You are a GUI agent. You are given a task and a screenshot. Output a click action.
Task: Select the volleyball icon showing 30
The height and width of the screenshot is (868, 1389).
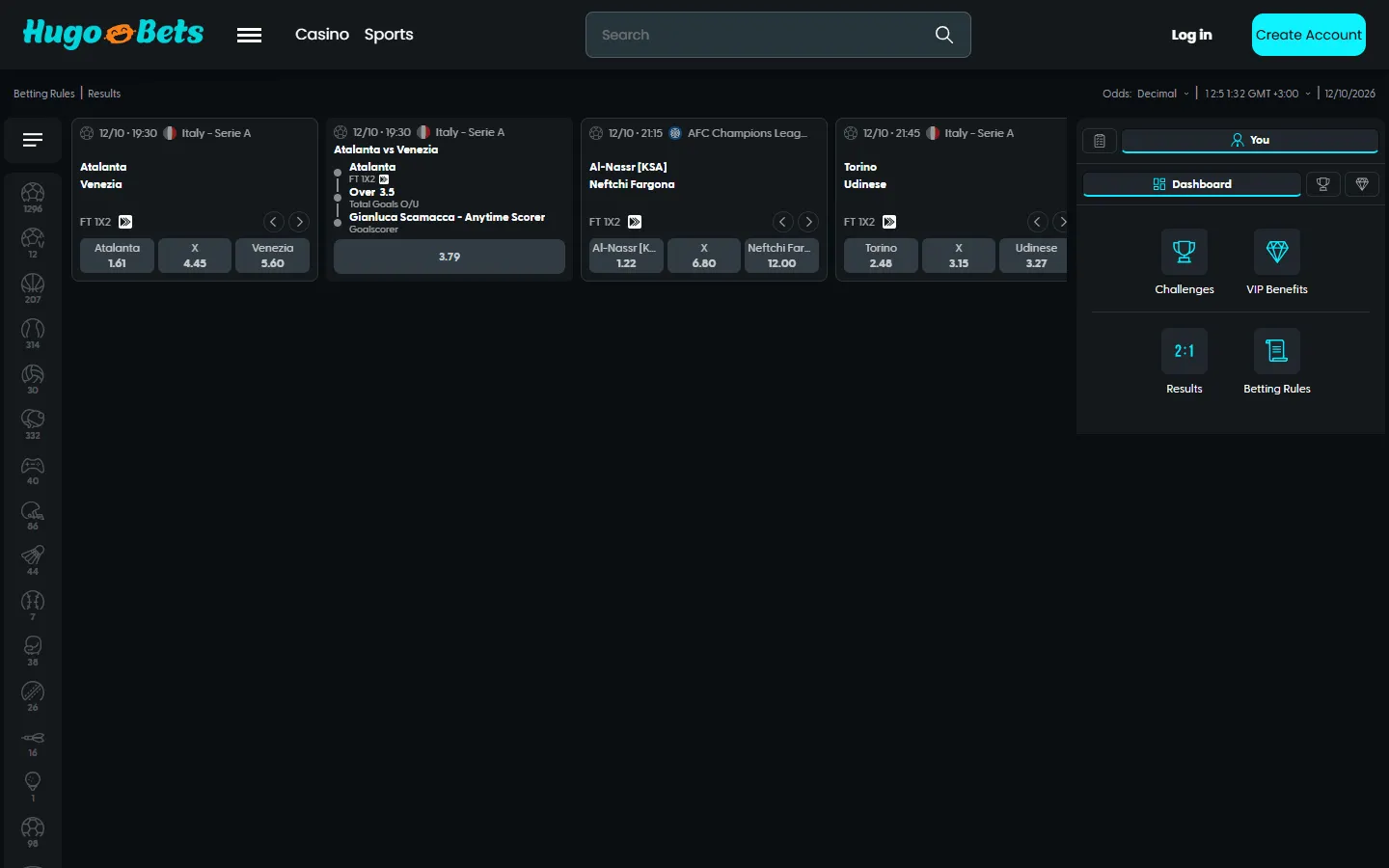pos(33,378)
